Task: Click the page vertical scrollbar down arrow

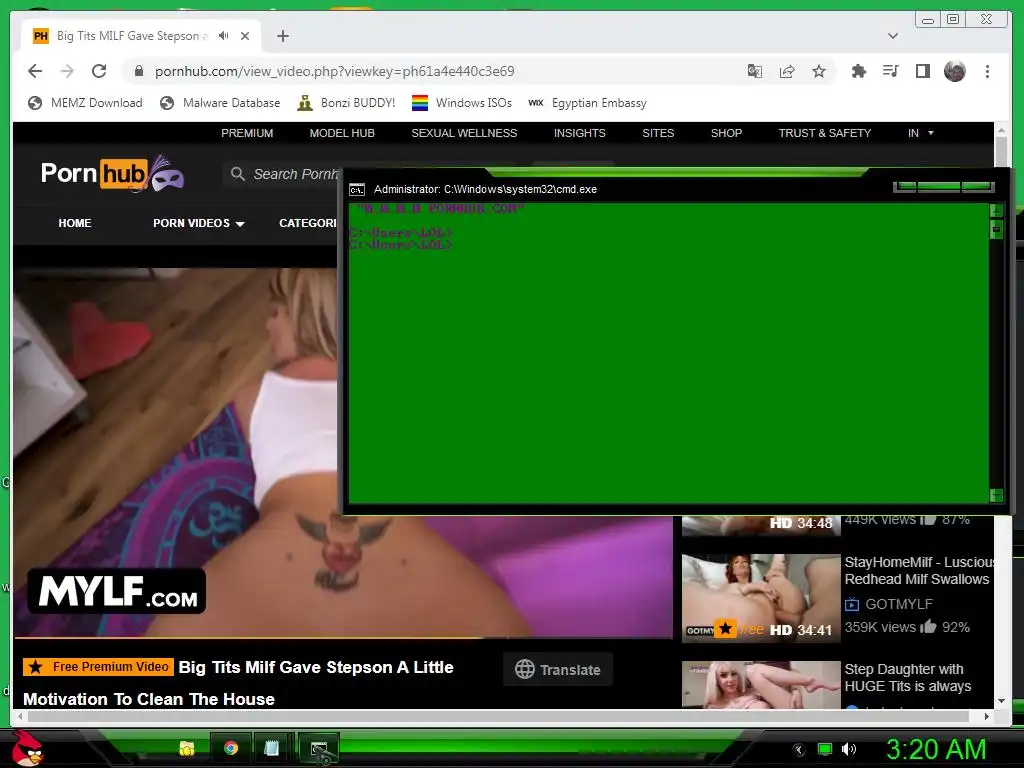Action: [x=1001, y=701]
